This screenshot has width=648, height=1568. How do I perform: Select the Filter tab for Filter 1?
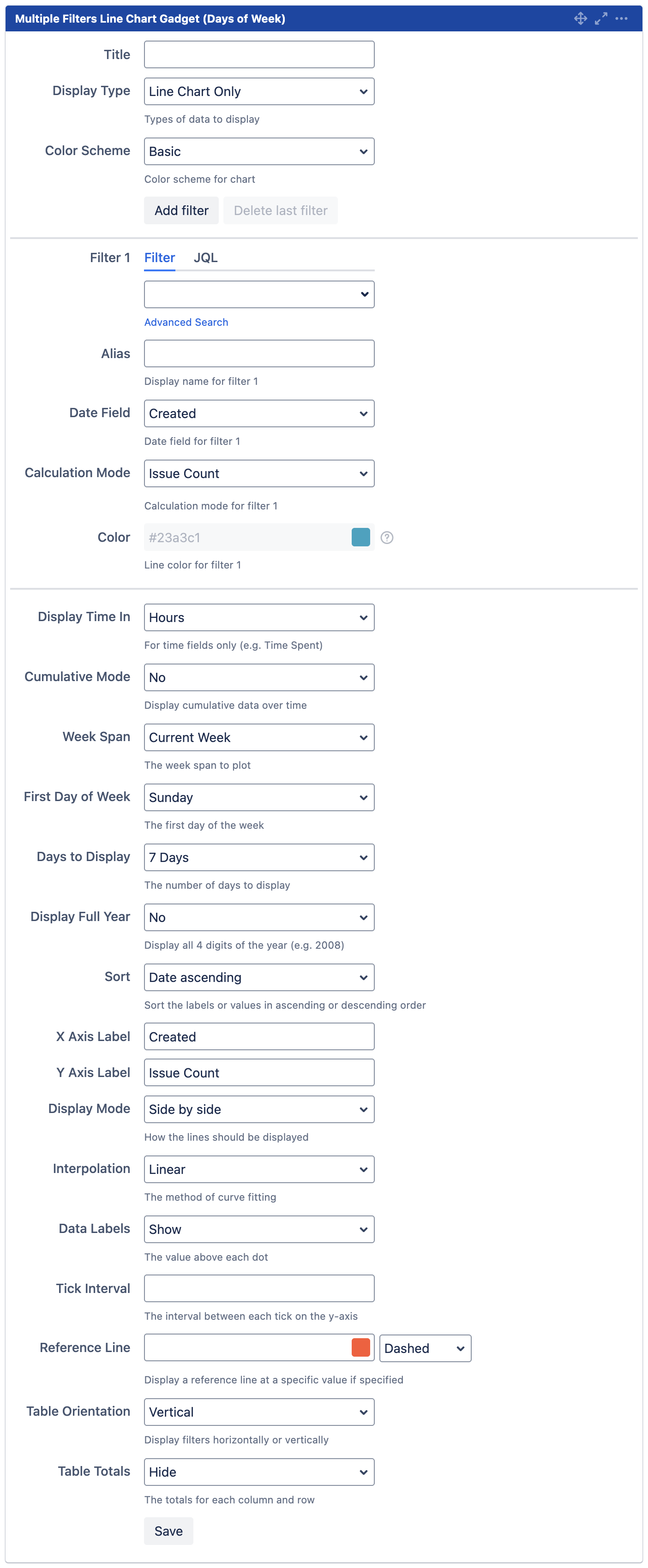(x=160, y=257)
